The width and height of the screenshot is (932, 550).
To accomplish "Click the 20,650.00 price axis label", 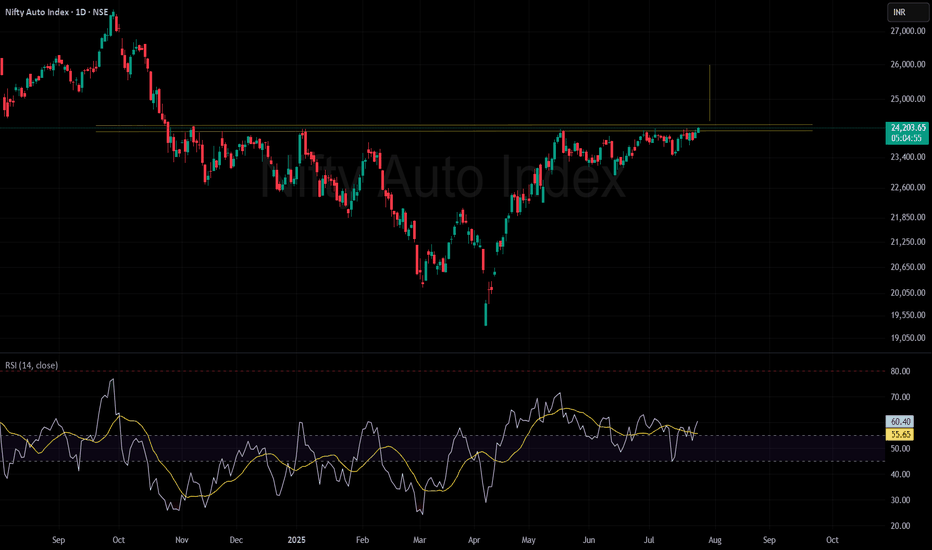I will pos(908,267).
